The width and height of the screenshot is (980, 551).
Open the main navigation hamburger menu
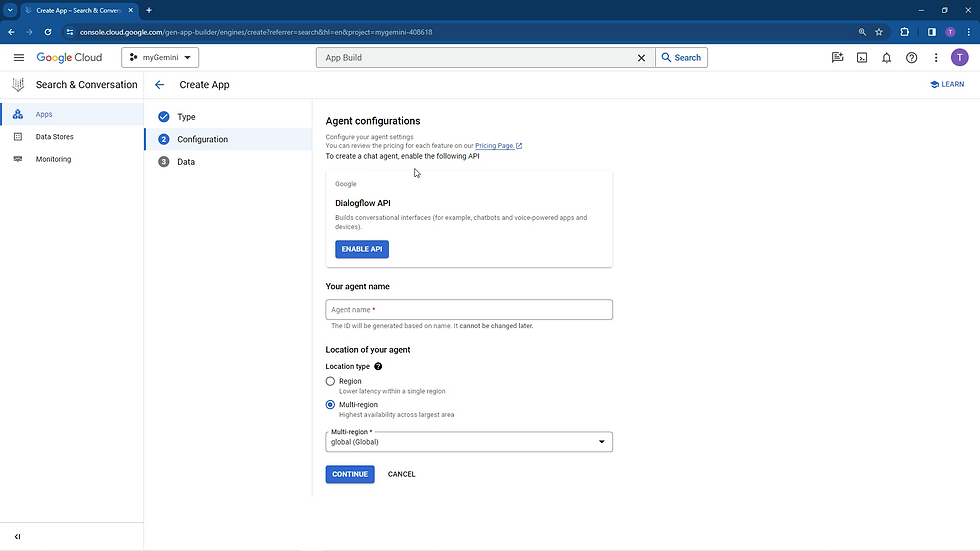tap(19, 57)
